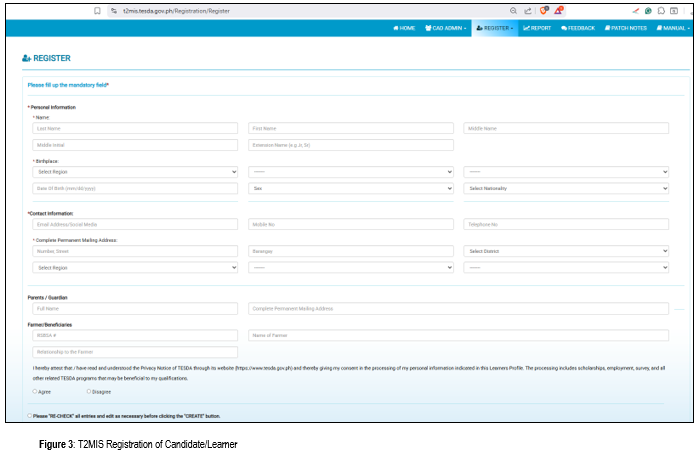
Task: Click the Brave rewards triangle icon
Action: tap(560, 10)
